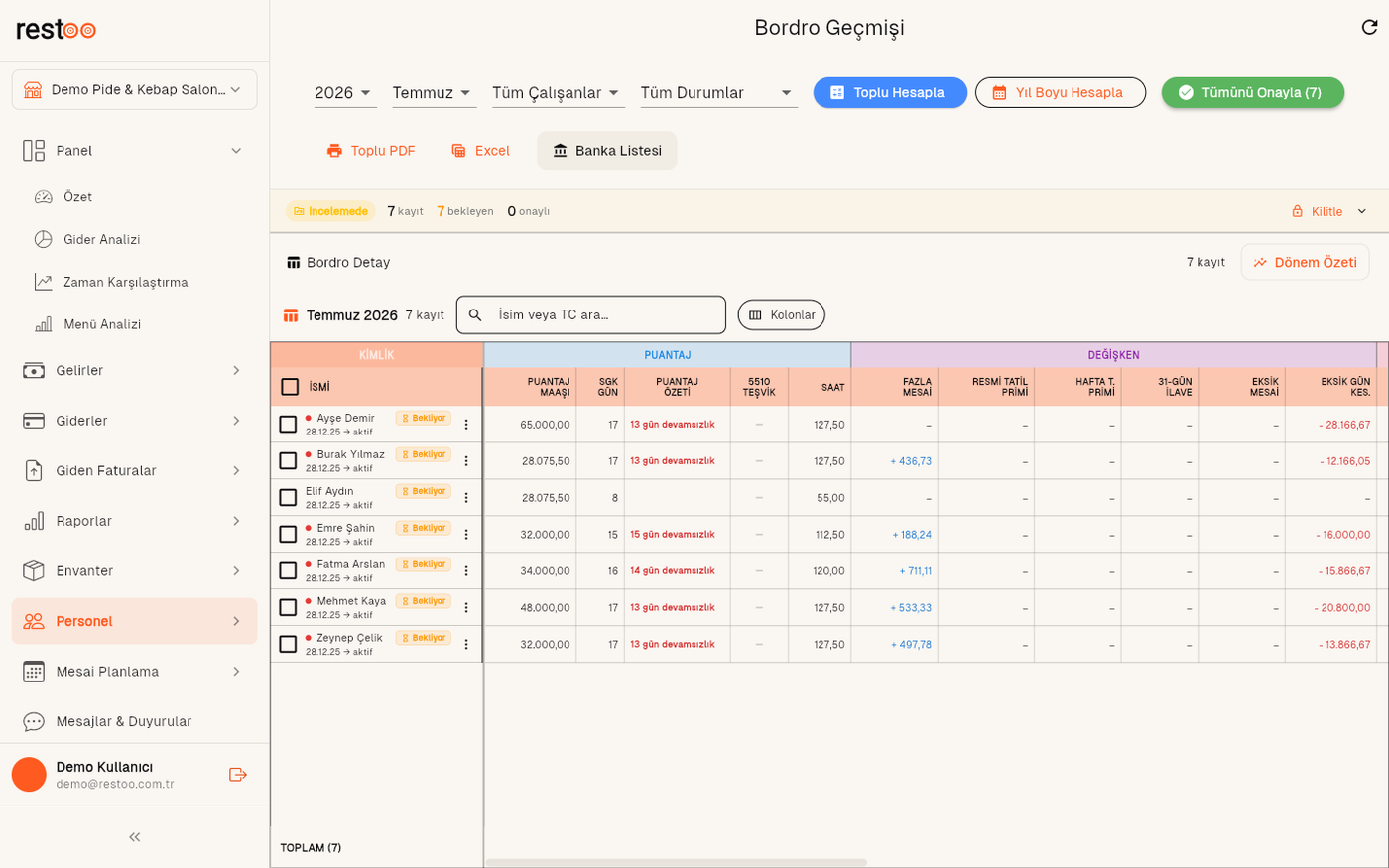Click the Tümünü Onayla (7) button

[1253, 93]
